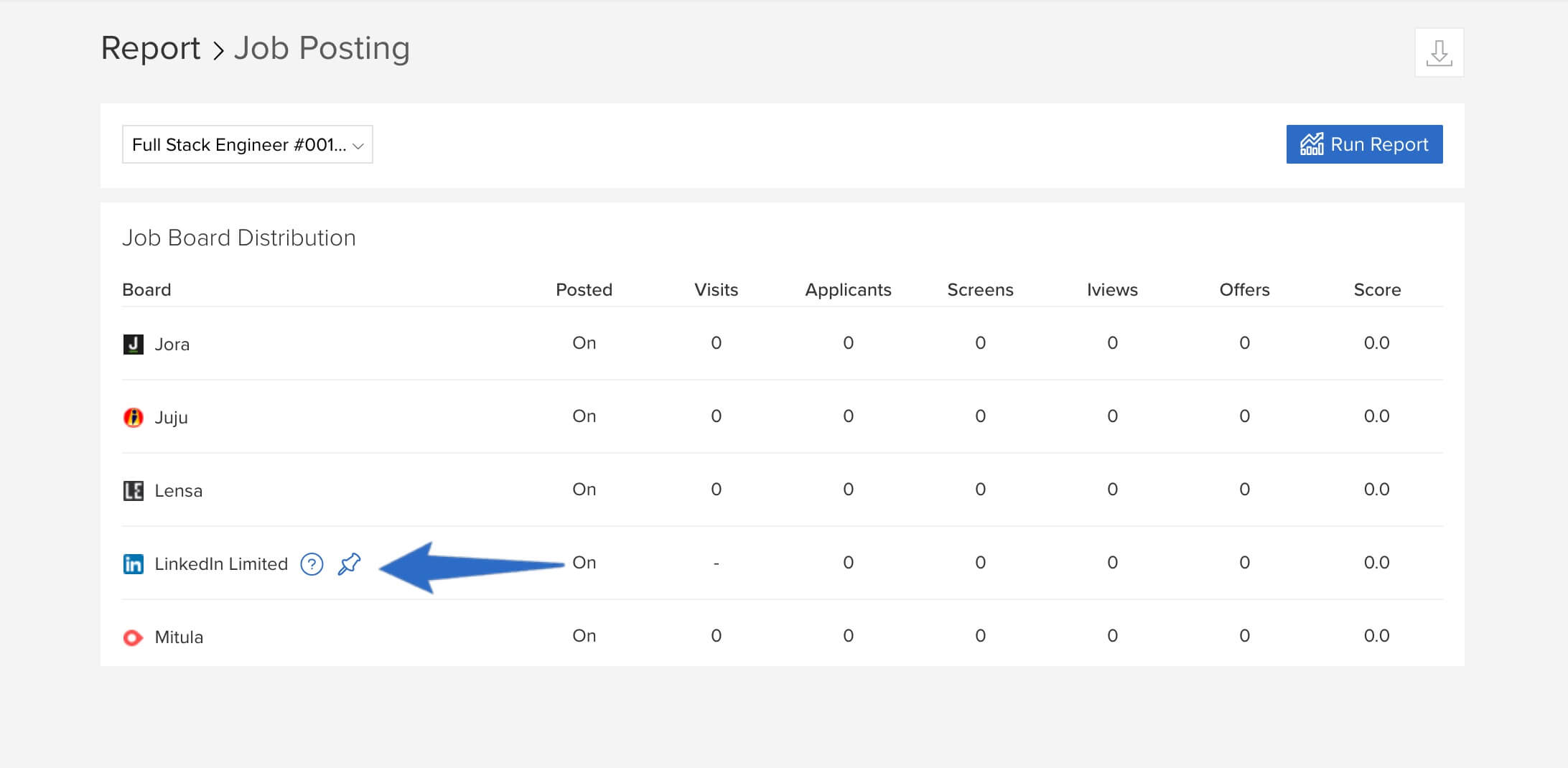Click the Offers value for Mitula
Viewport: 1568px width, 768px height.
coord(1244,636)
